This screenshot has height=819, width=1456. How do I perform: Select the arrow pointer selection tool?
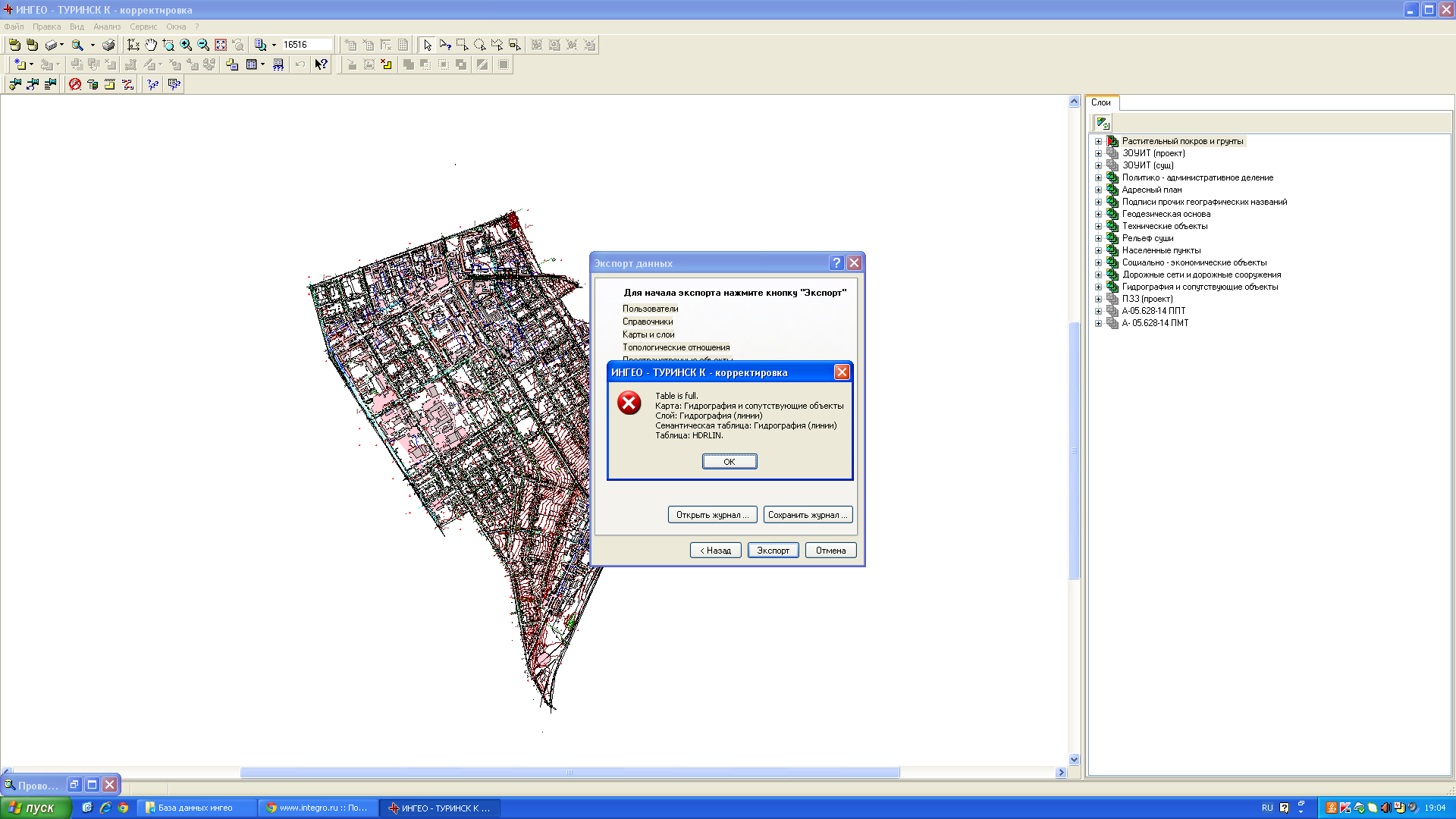pos(428,45)
